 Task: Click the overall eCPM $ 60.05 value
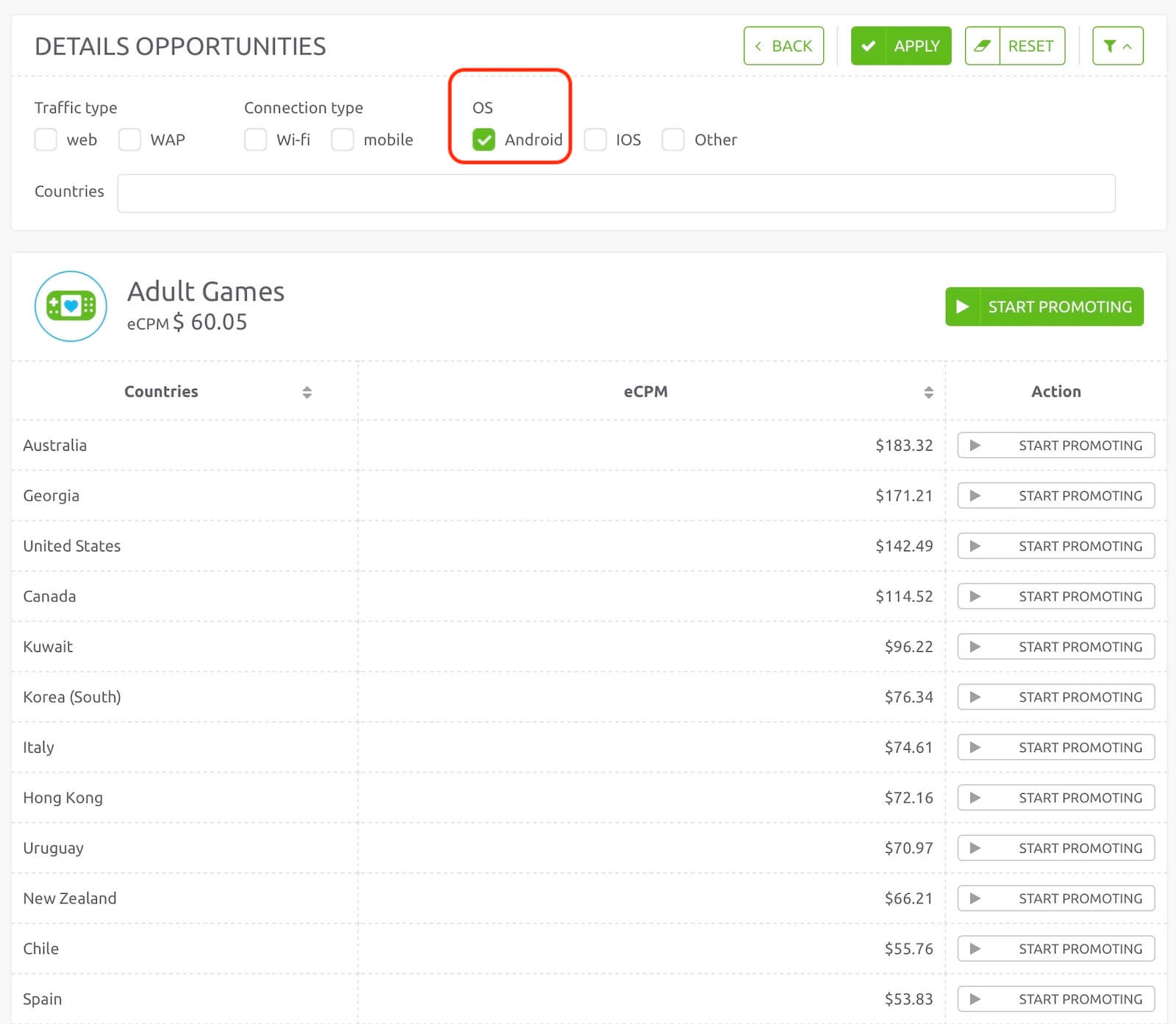(209, 323)
